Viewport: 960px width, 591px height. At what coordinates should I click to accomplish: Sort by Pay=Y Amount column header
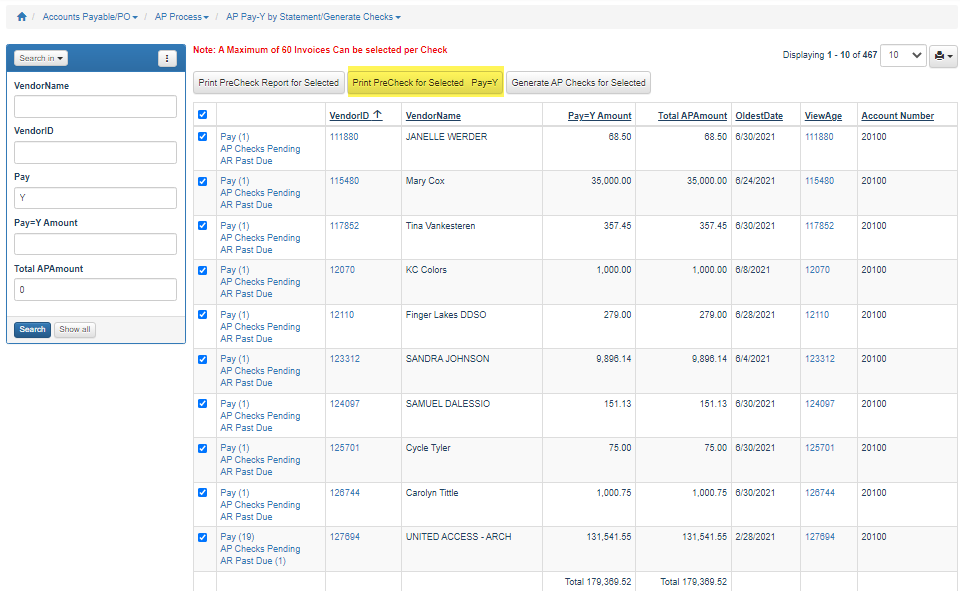point(599,116)
